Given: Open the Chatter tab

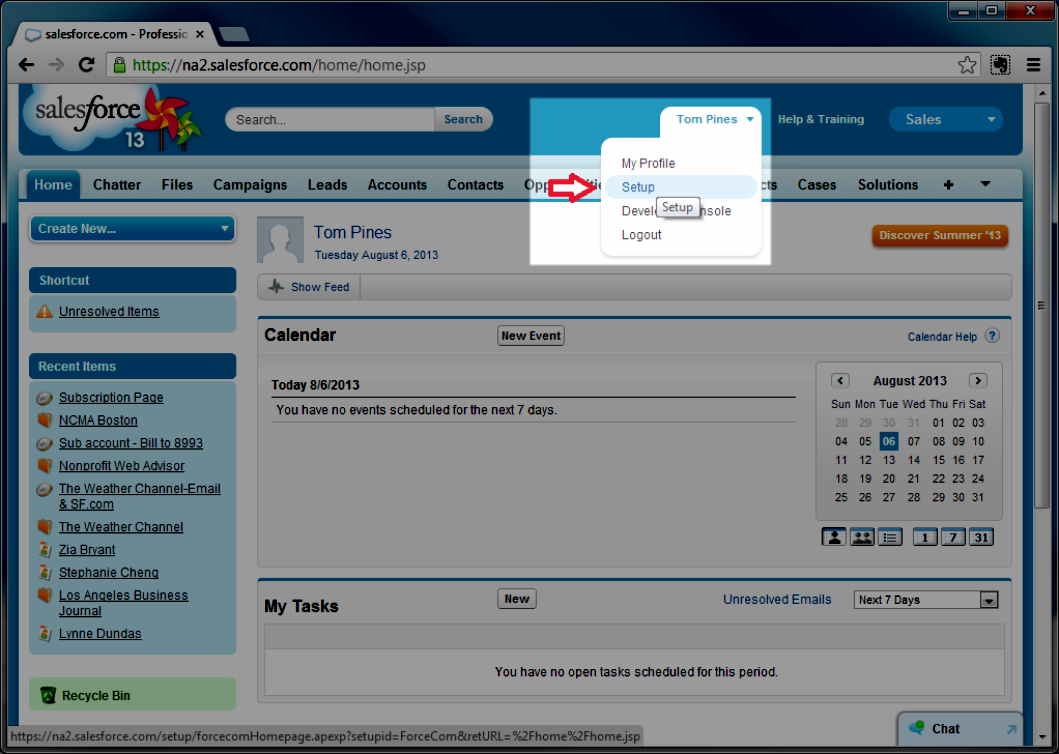Looking at the screenshot, I should point(117,184).
